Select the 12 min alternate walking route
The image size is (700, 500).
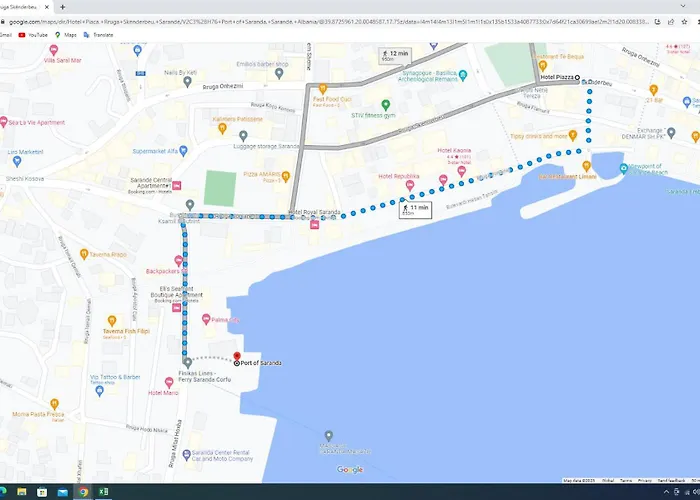tap(396, 54)
